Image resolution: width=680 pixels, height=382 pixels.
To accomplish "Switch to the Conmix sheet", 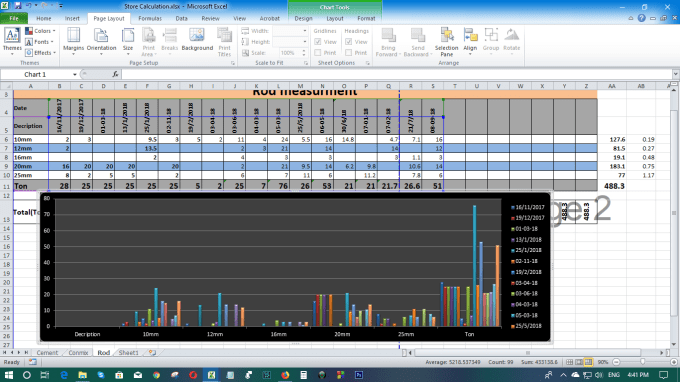I will coord(78,353).
